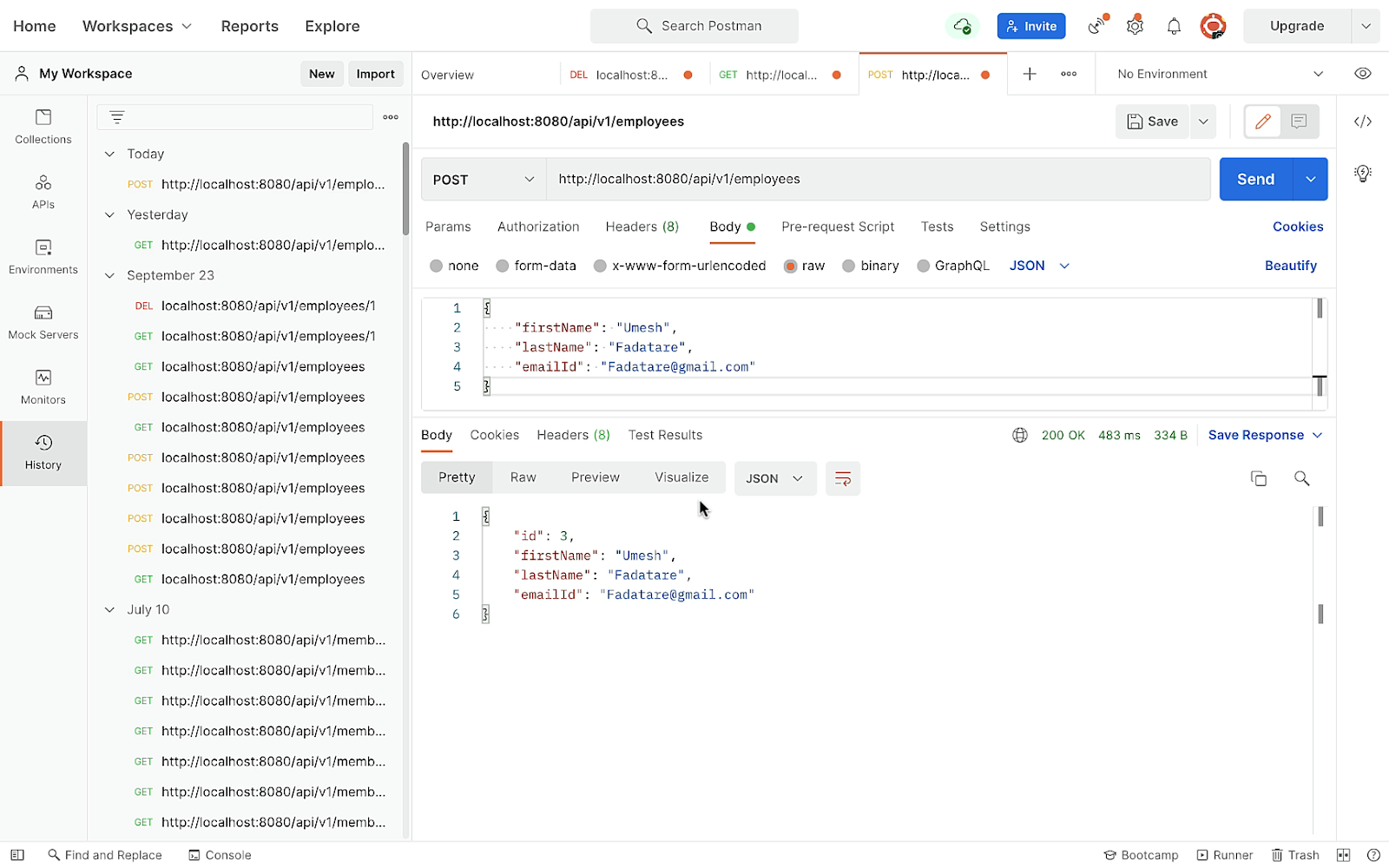Switch to the Raw response view
The image size is (1389, 868).
click(x=523, y=477)
